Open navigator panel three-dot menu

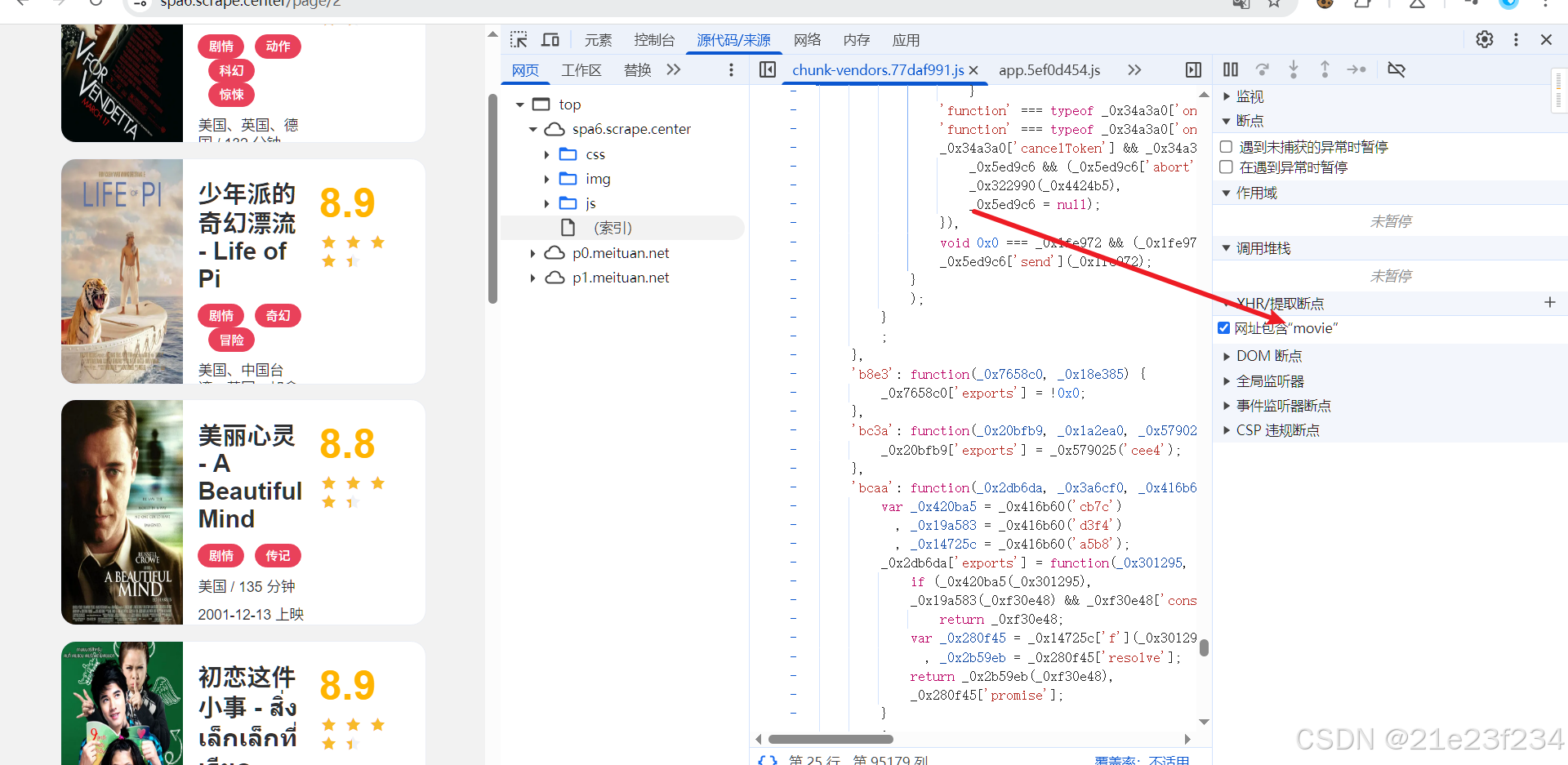coord(731,70)
